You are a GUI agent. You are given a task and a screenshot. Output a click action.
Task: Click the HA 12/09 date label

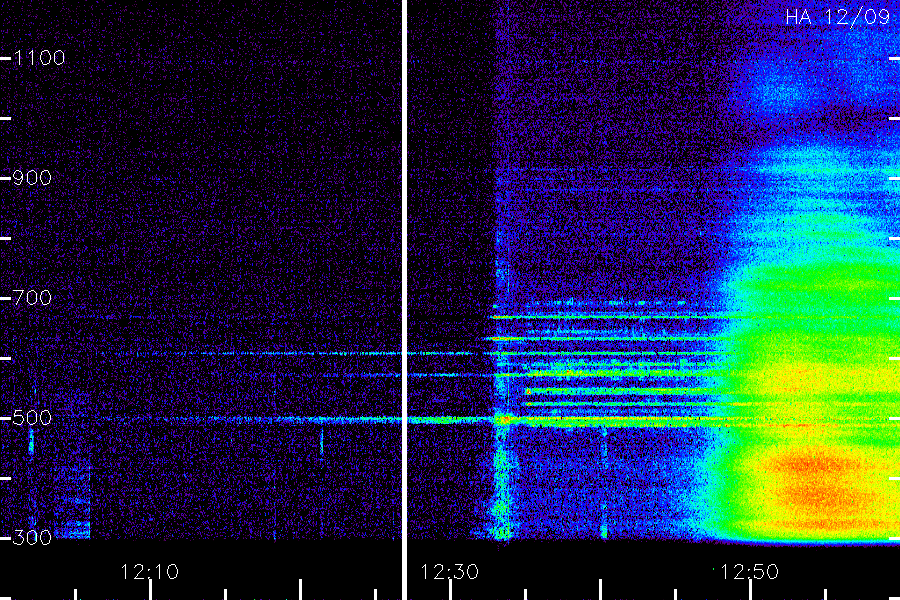[x=837, y=17]
